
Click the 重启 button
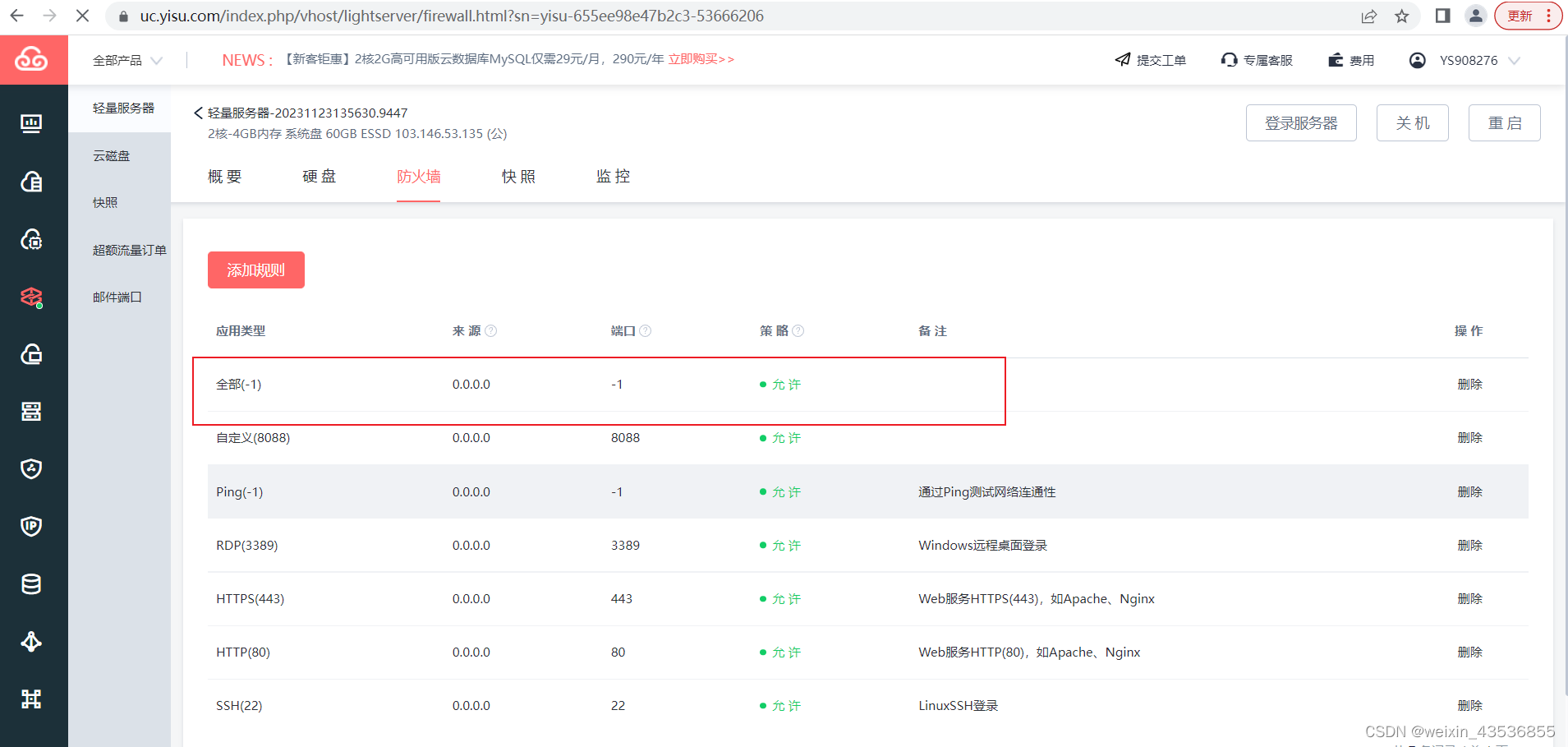click(x=1505, y=122)
